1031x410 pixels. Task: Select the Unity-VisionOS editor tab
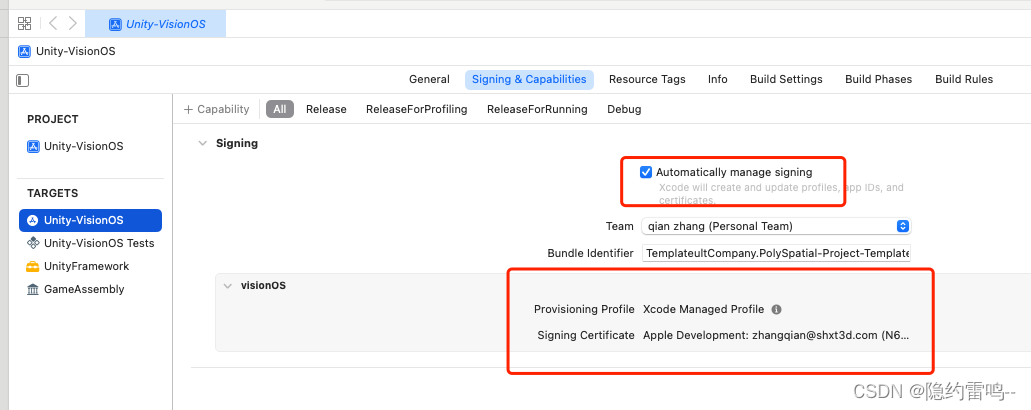coord(156,24)
